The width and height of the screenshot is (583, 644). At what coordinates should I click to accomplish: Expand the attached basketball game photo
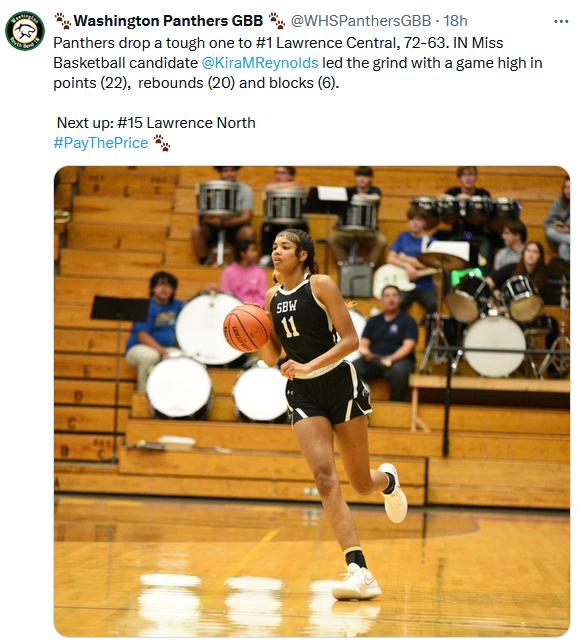pos(312,401)
